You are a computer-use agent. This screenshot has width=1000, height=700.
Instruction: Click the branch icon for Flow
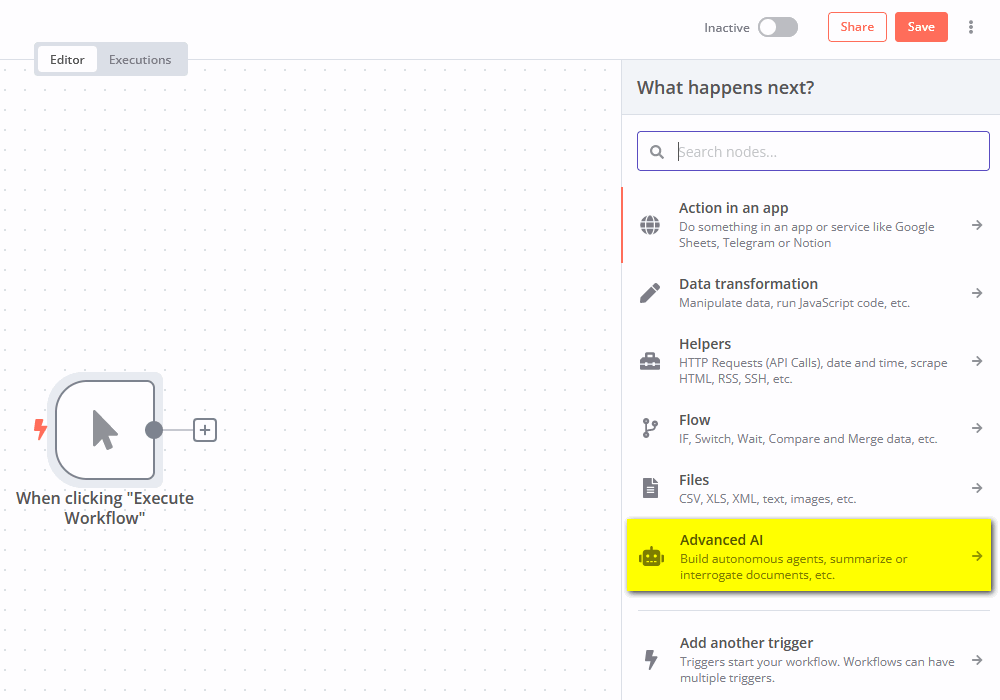point(650,428)
